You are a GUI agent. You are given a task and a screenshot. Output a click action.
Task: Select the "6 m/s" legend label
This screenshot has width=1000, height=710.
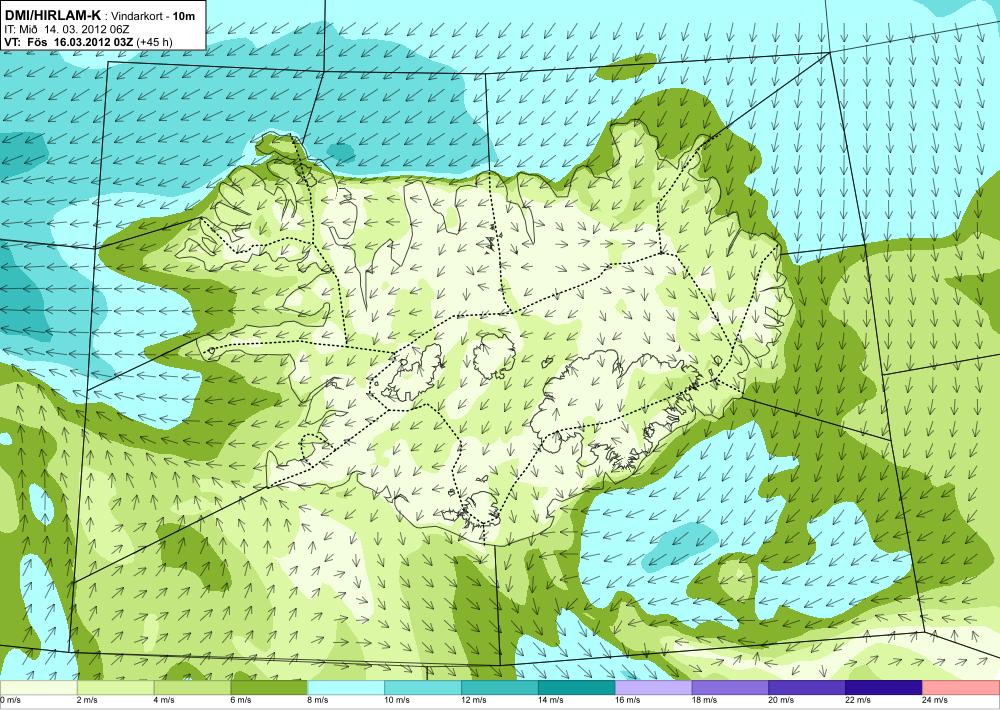[241, 700]
